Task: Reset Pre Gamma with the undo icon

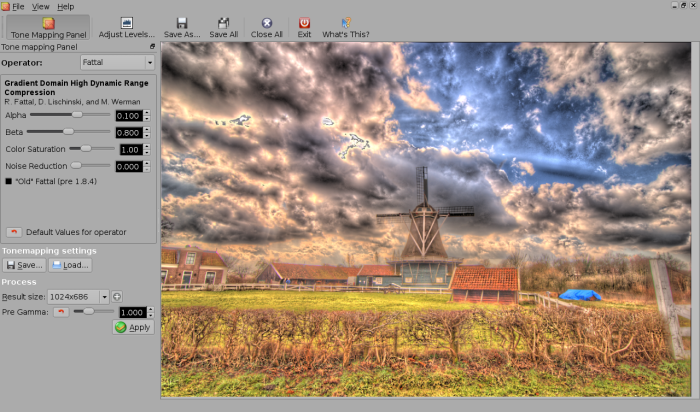Action: click(x=62, y=312)
